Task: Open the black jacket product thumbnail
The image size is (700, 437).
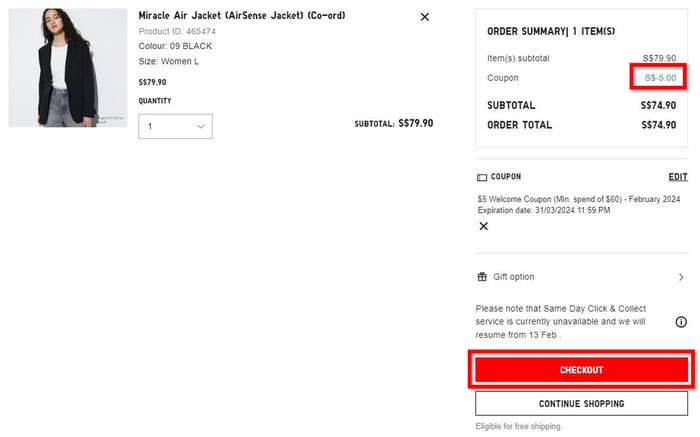Action: (x=68, y=68)
